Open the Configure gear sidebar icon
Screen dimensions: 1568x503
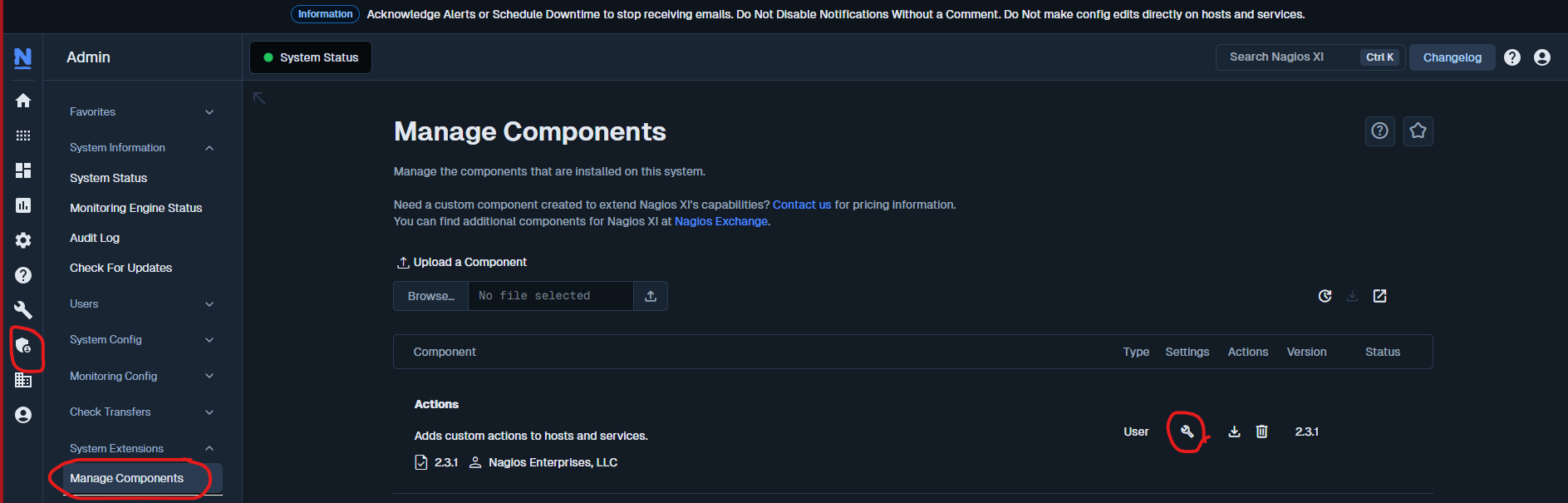(23, 240)
